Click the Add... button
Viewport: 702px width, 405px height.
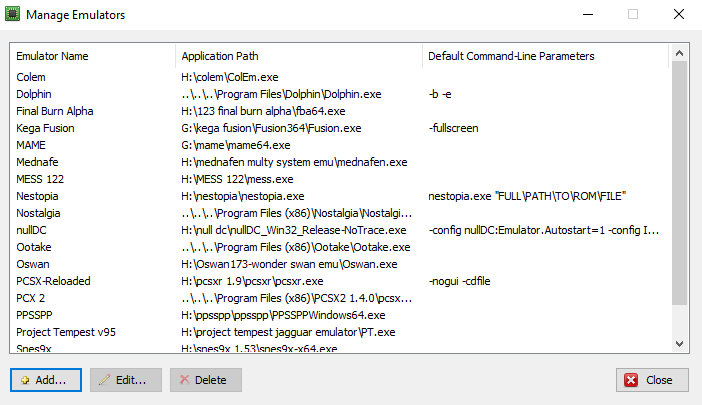[x=46, y=380]
